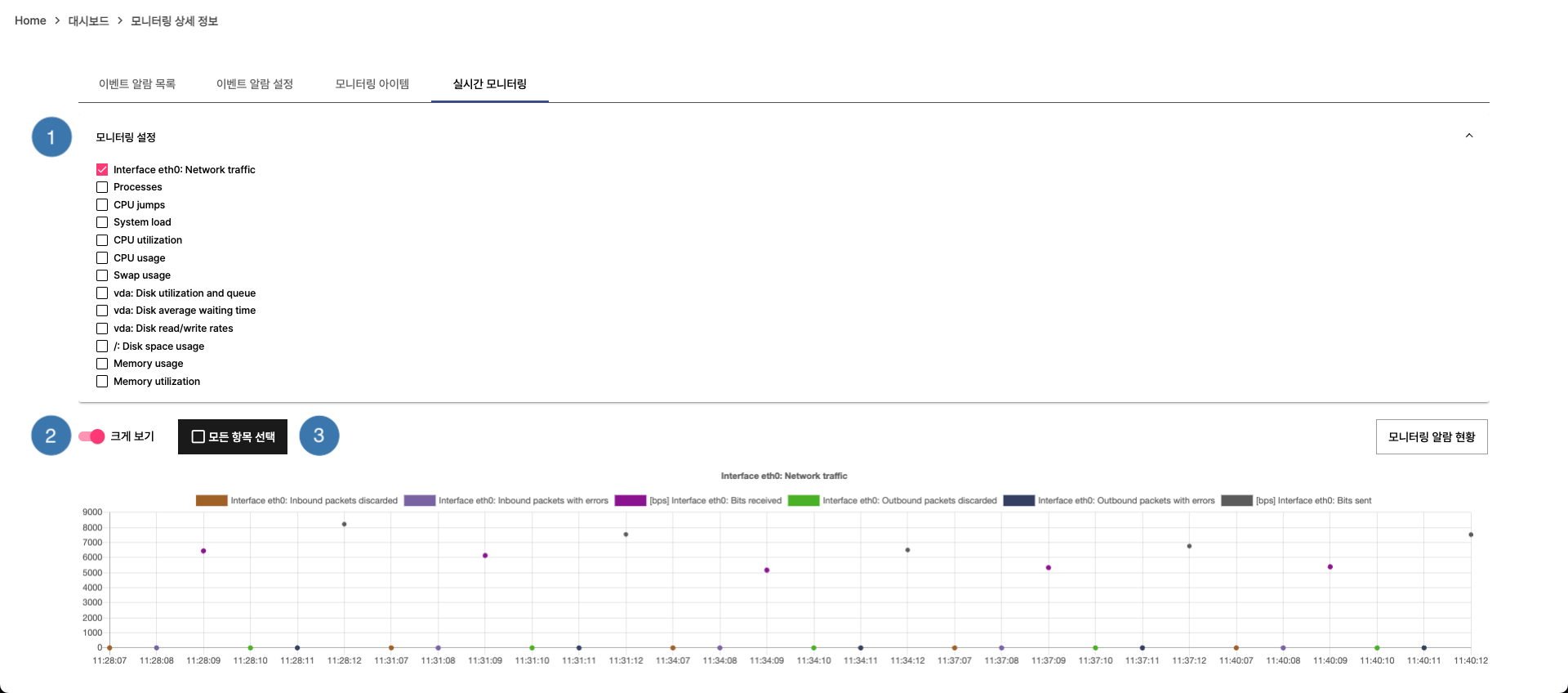Go to the 모니터링 아이템 tab
Viewport: 1568px width, 693px height.
pyautogui.click(x=372, y=84)
